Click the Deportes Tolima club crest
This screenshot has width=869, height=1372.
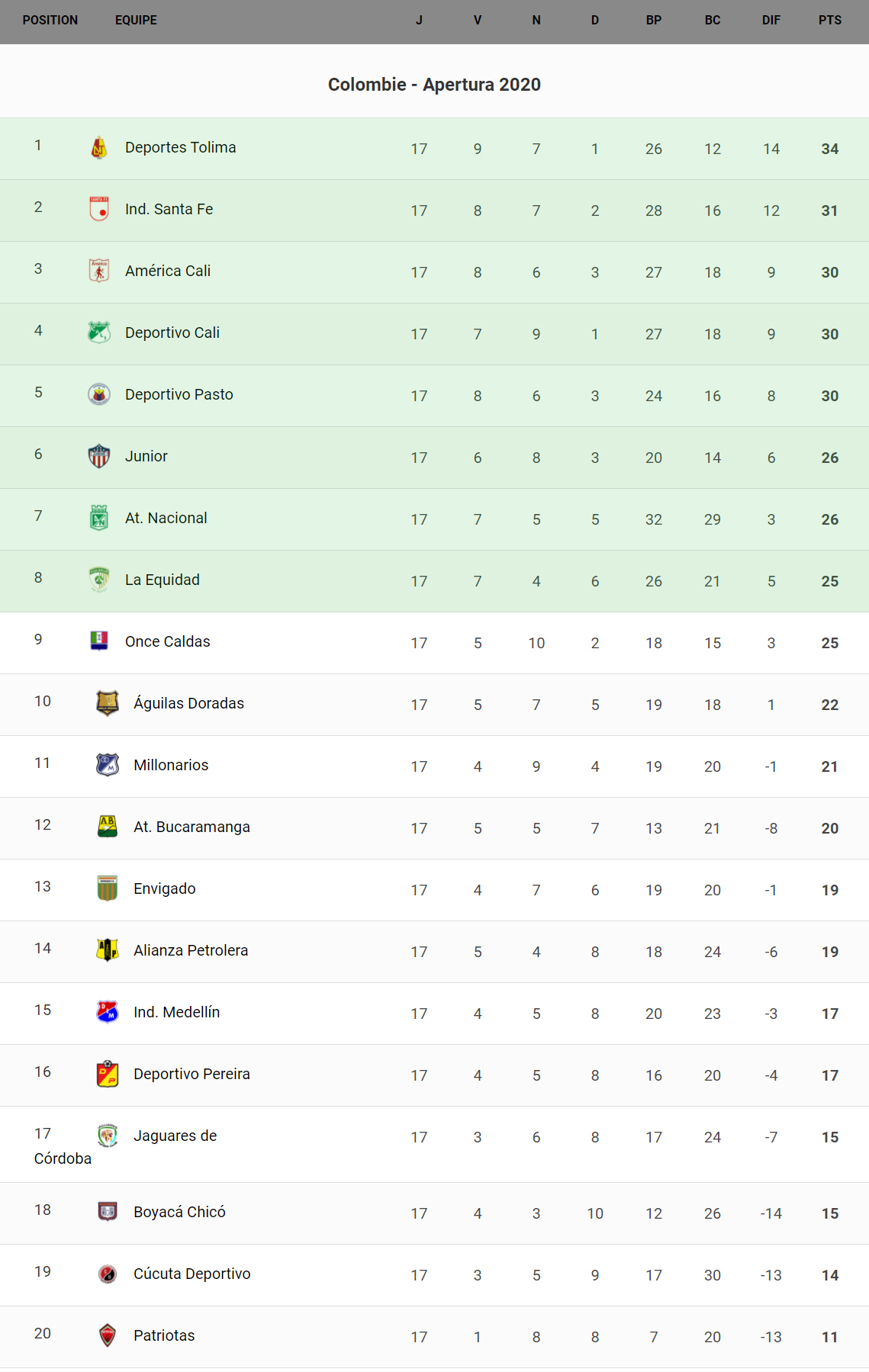[x=99, y=148]
